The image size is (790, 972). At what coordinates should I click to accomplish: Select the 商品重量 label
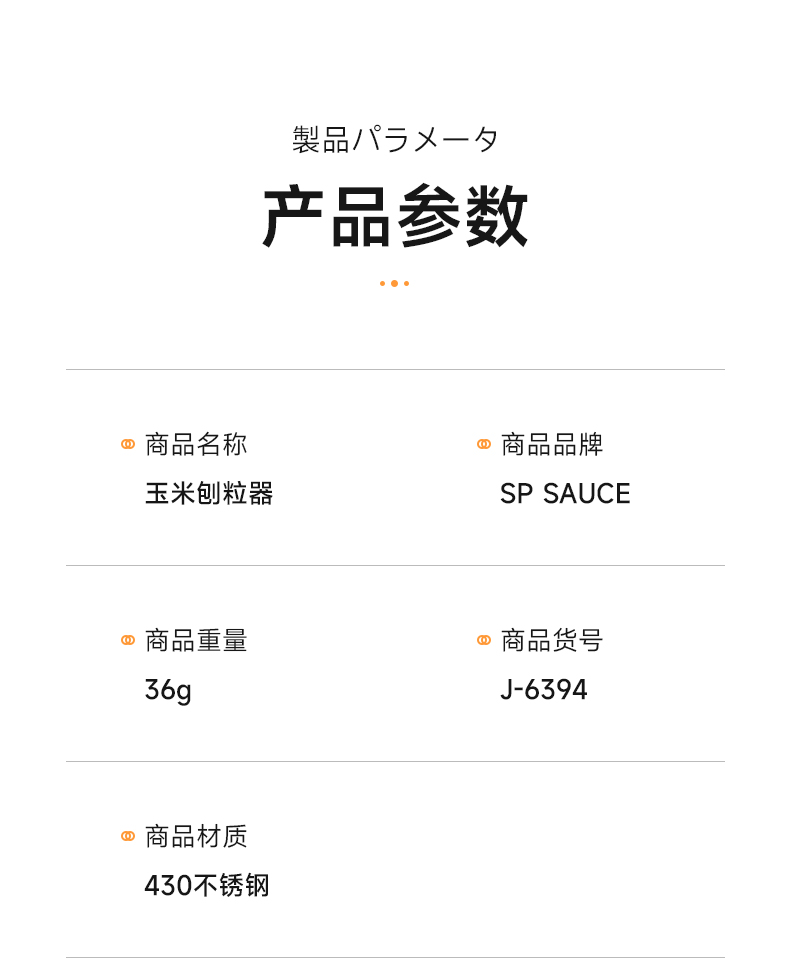pyautogui.click(x=196, y=640)
